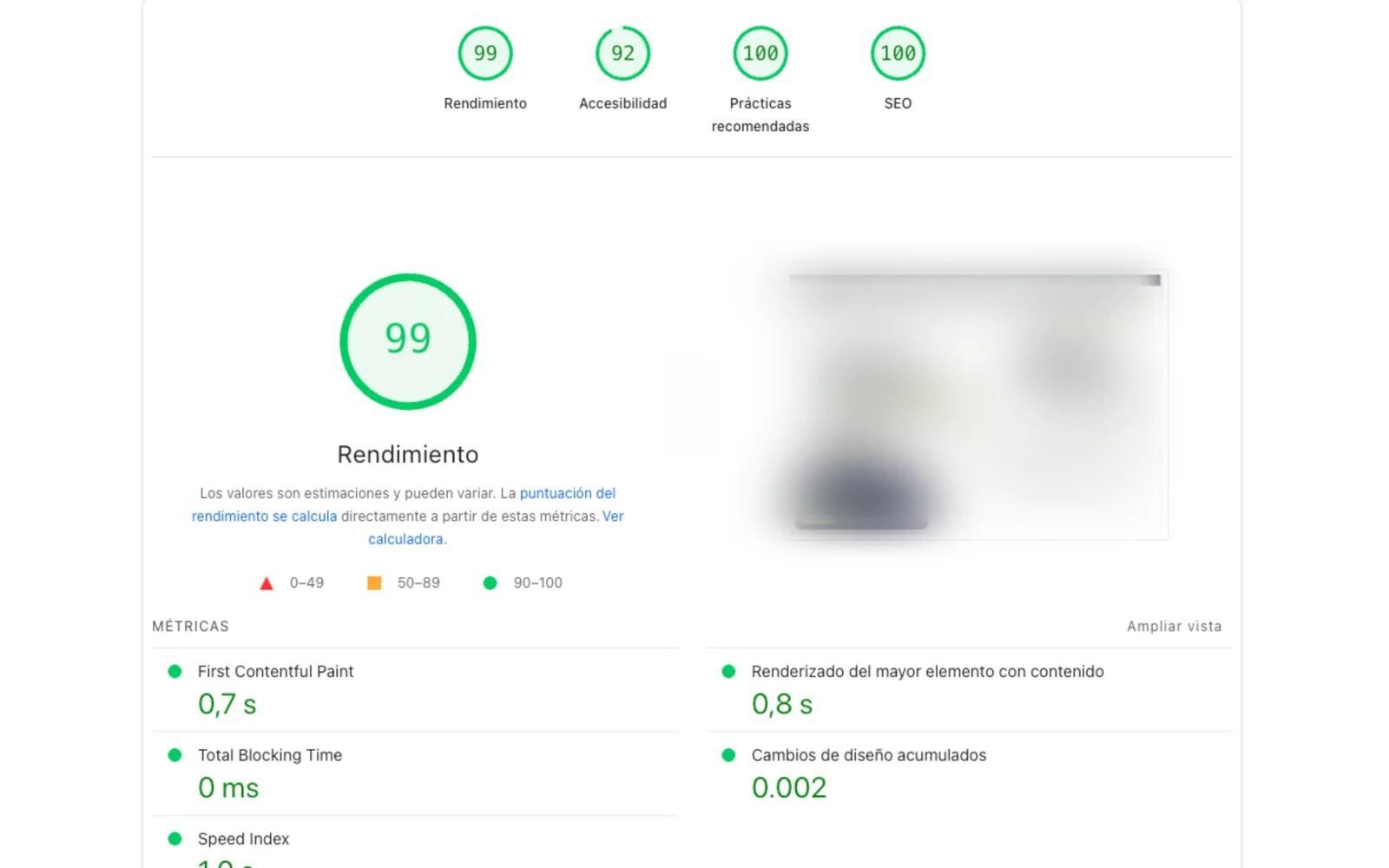The image size is (1389, 868).
Task: Click green dot beside Speed Index
Action: (174, 838)
